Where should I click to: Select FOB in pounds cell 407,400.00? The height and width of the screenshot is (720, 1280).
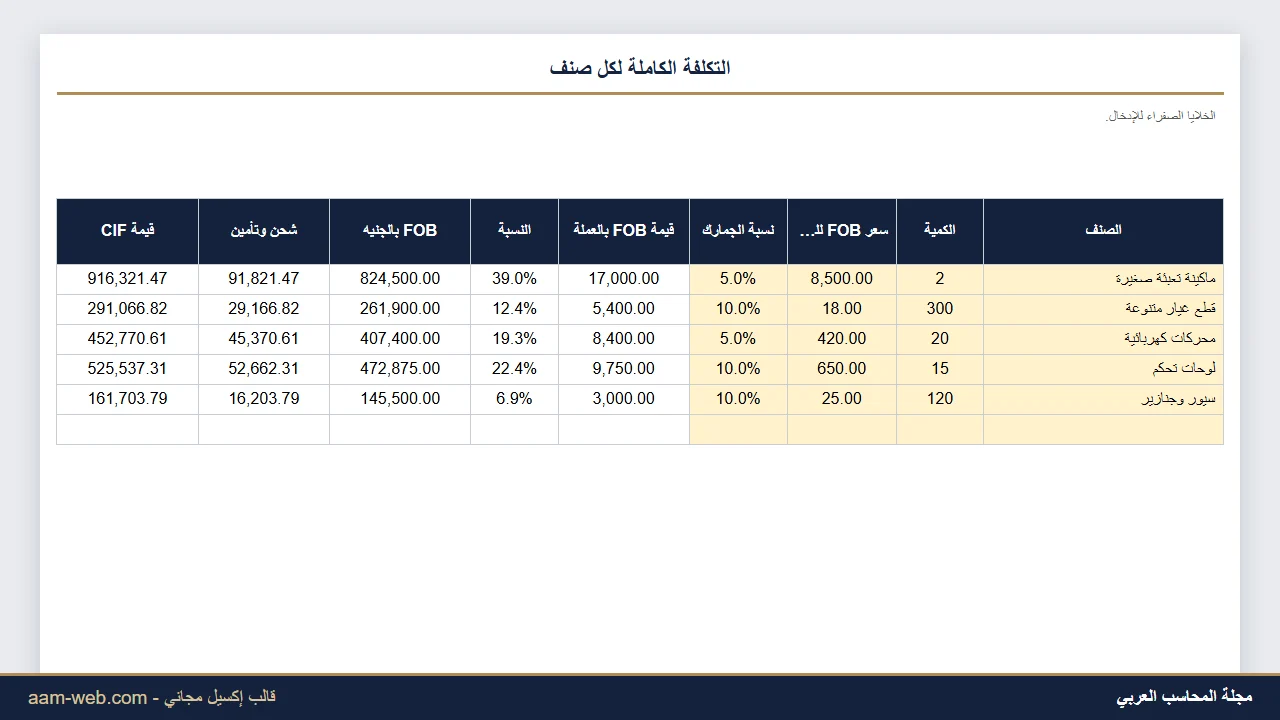click(x=400, y=339)
